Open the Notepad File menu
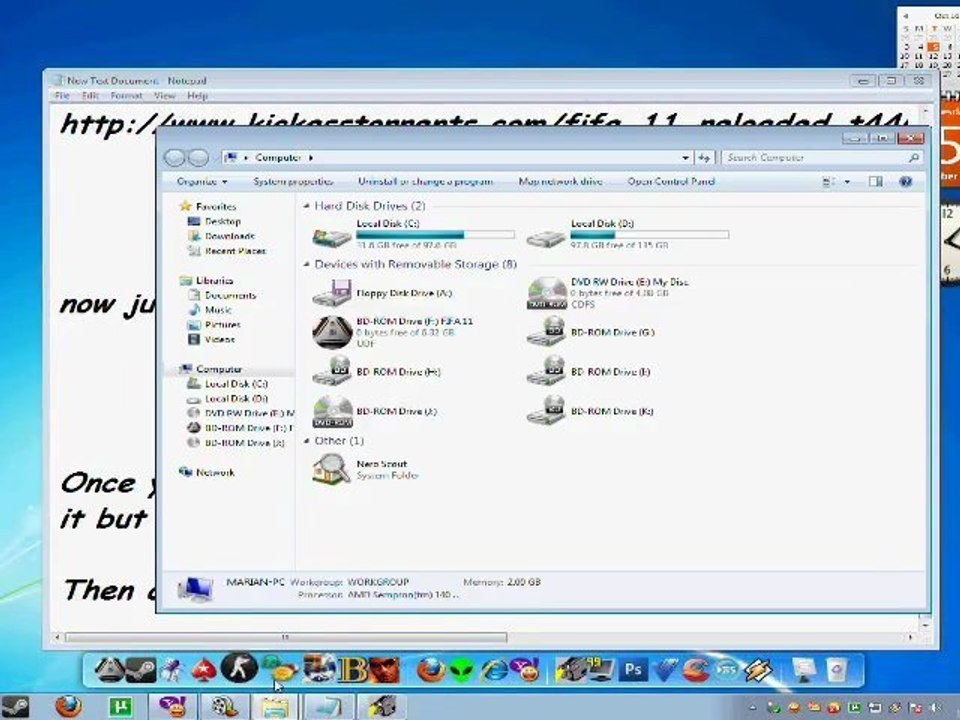The width and height of the screenshot is (960, 720). pyautogui.click(x=62, y=96)
